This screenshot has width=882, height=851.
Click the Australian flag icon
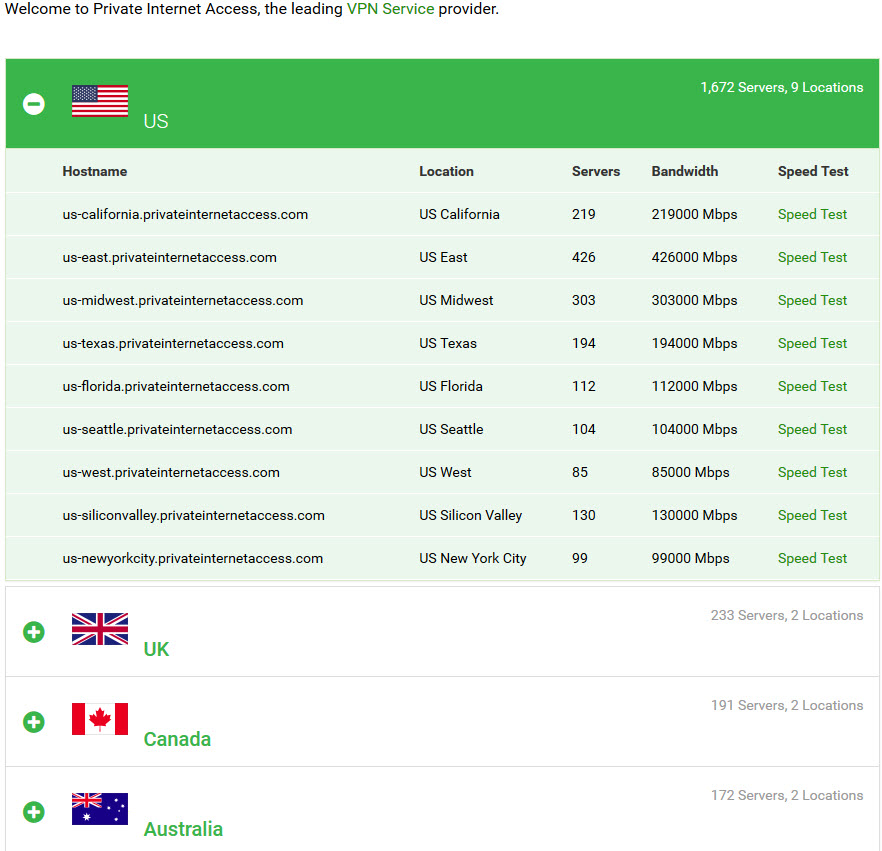(x=100, y=809)
